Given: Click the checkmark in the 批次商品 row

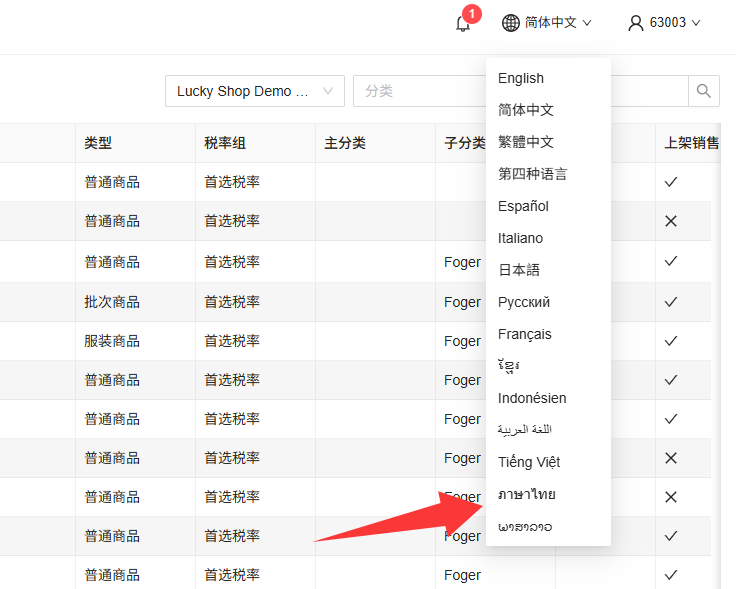Looking at the screenshot, I should [671, 302].
